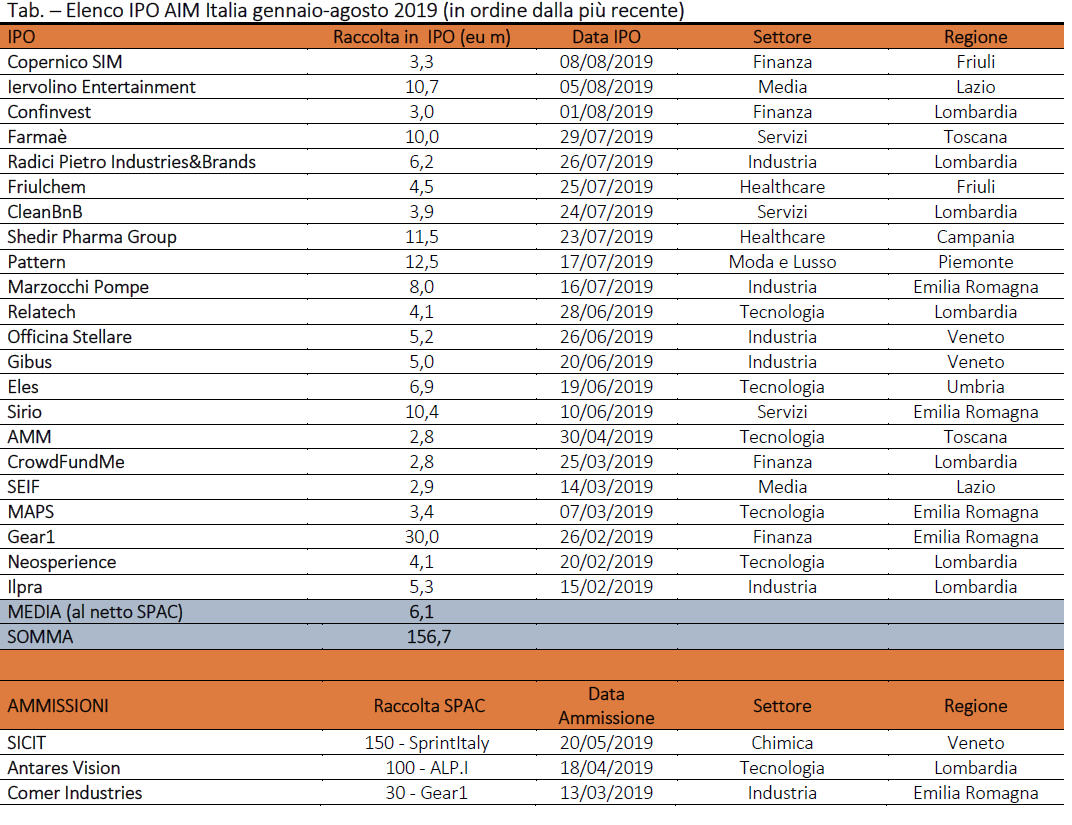
Task: Select the 'Campania' region cell
Action: tap(976, 237)
